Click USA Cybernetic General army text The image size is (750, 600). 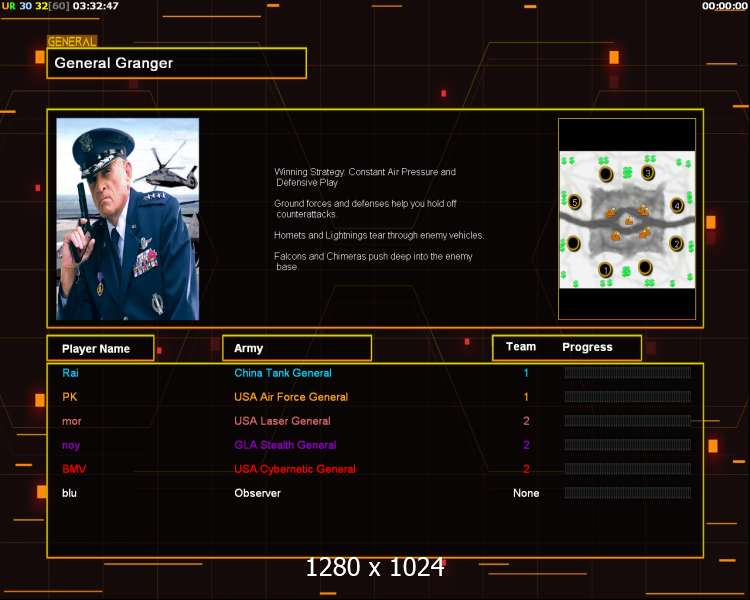coord(295,469)
